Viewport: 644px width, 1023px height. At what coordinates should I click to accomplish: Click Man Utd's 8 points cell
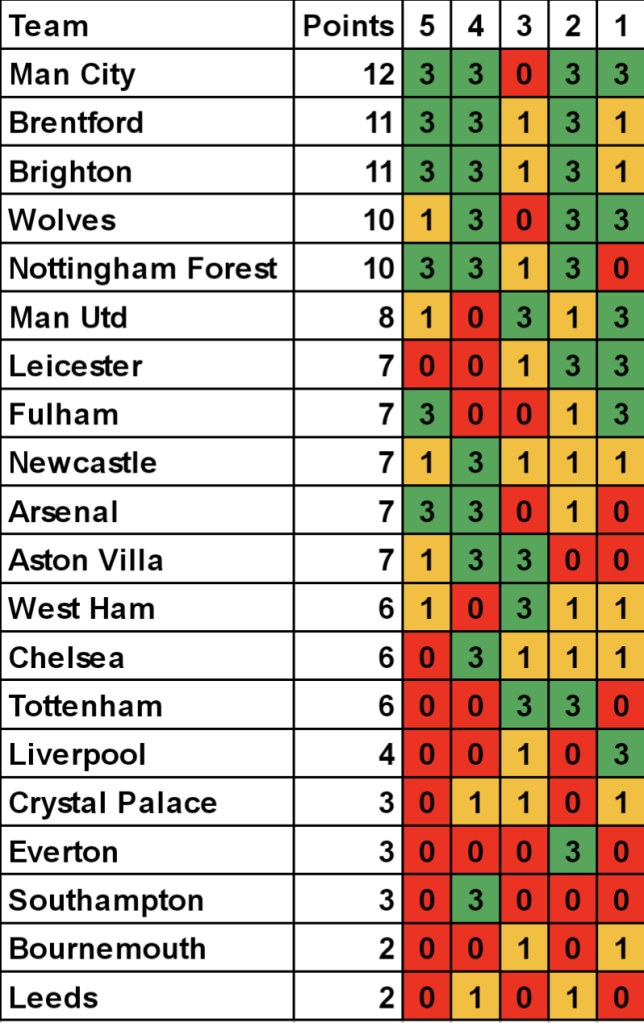click(x=388, y=317)
